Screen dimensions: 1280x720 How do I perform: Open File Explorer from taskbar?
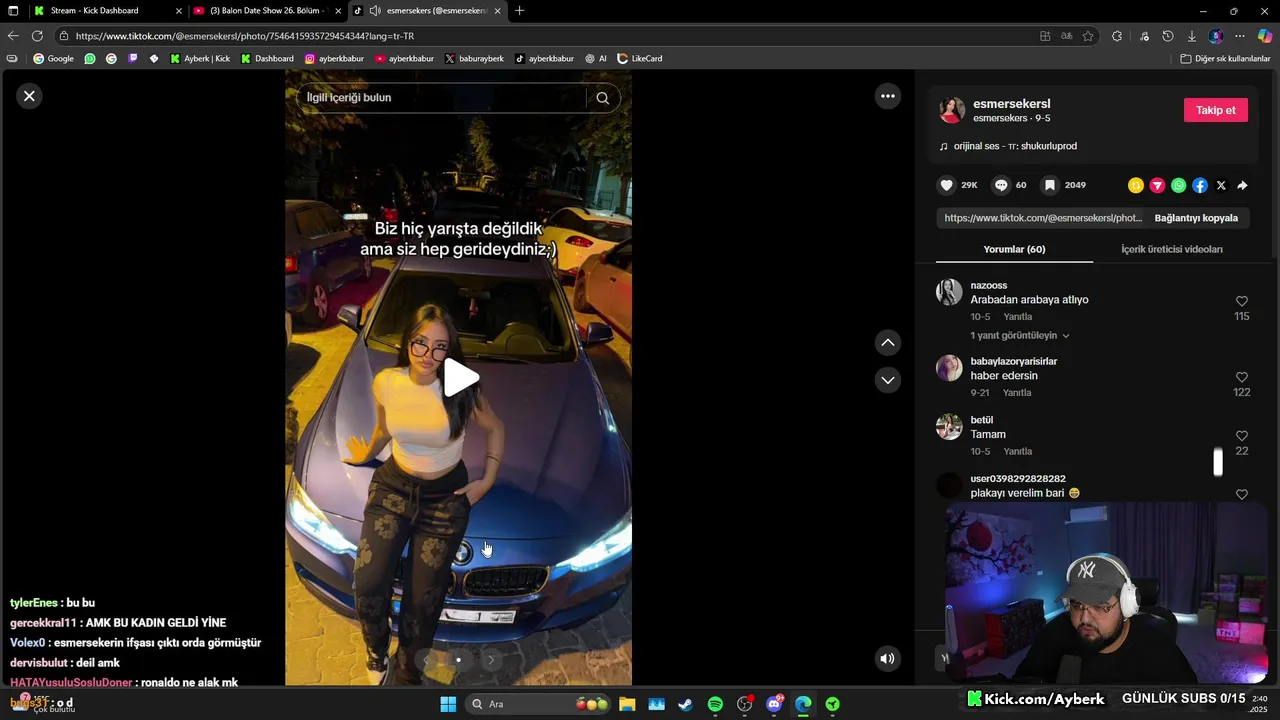pyautogui.click(x=627, y=704)
